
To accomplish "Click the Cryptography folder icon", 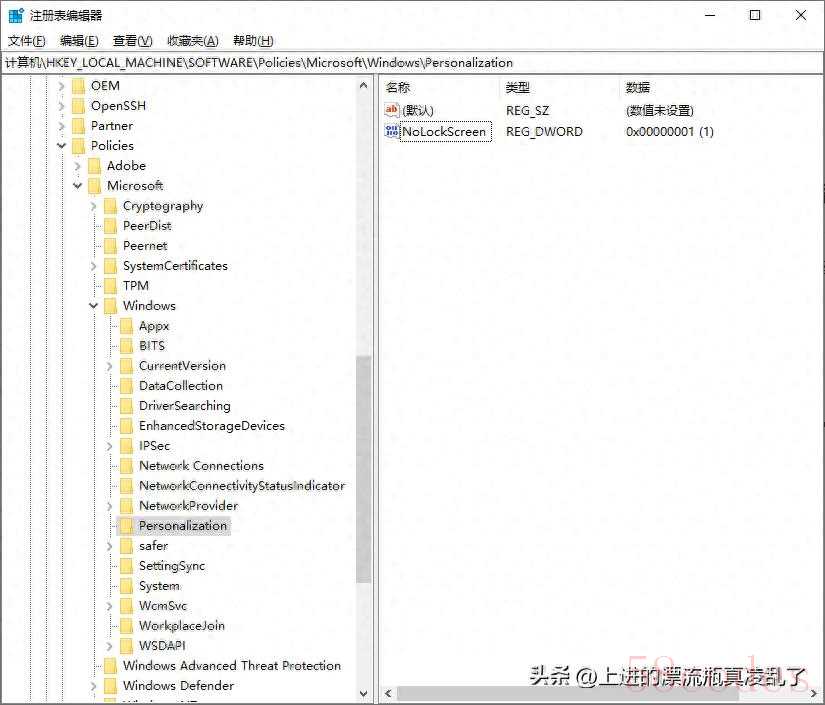I will (110, 206).
